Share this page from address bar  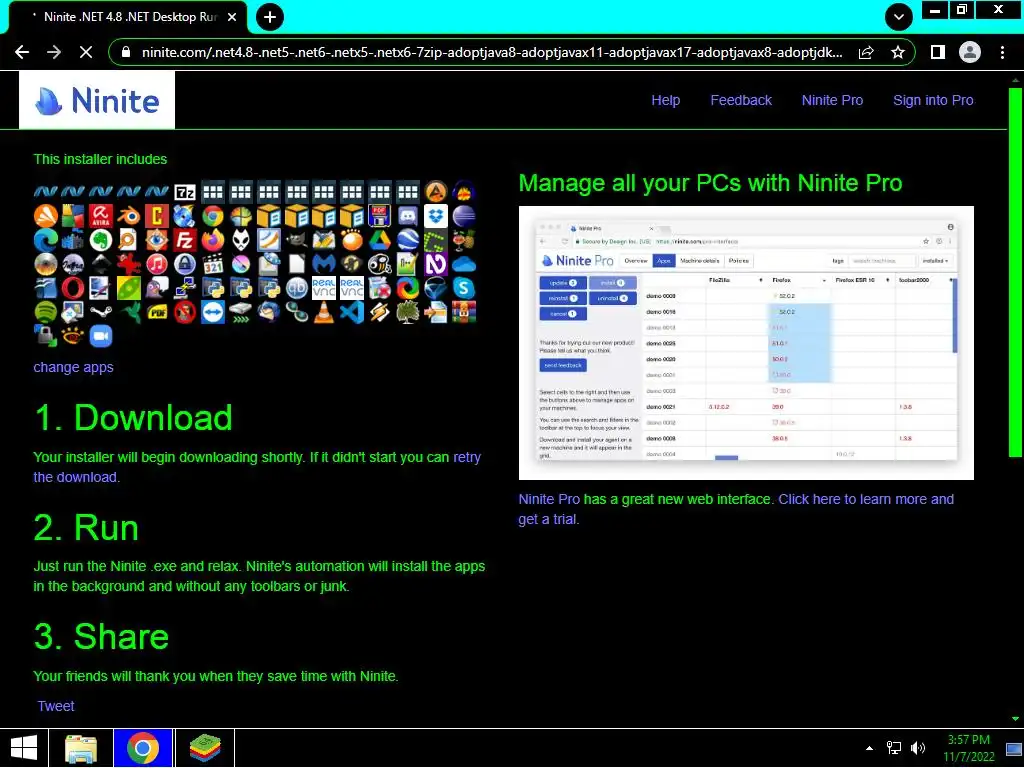pos(867,52)
